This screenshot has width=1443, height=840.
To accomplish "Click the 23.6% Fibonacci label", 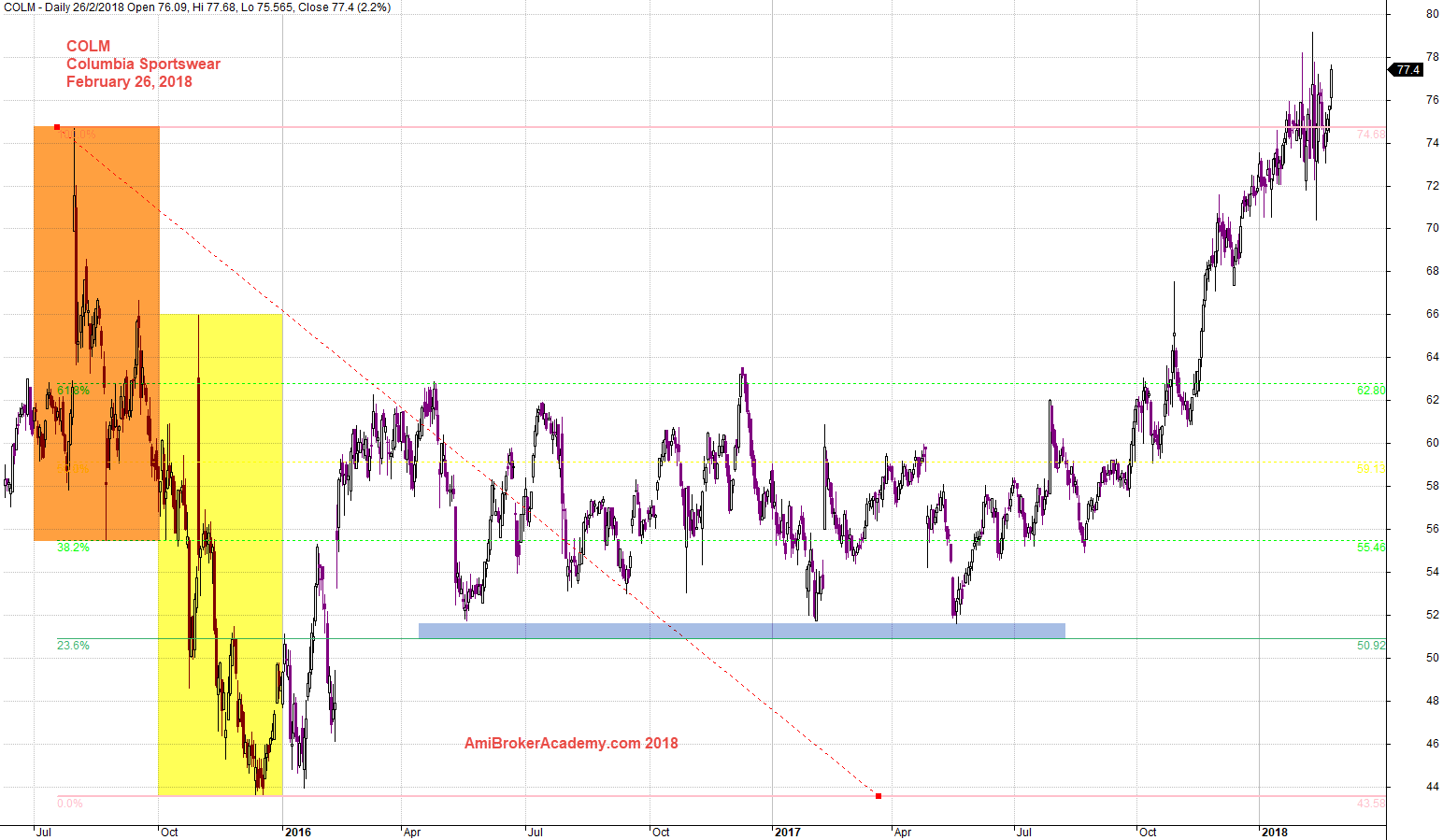I will pos(73,645).
